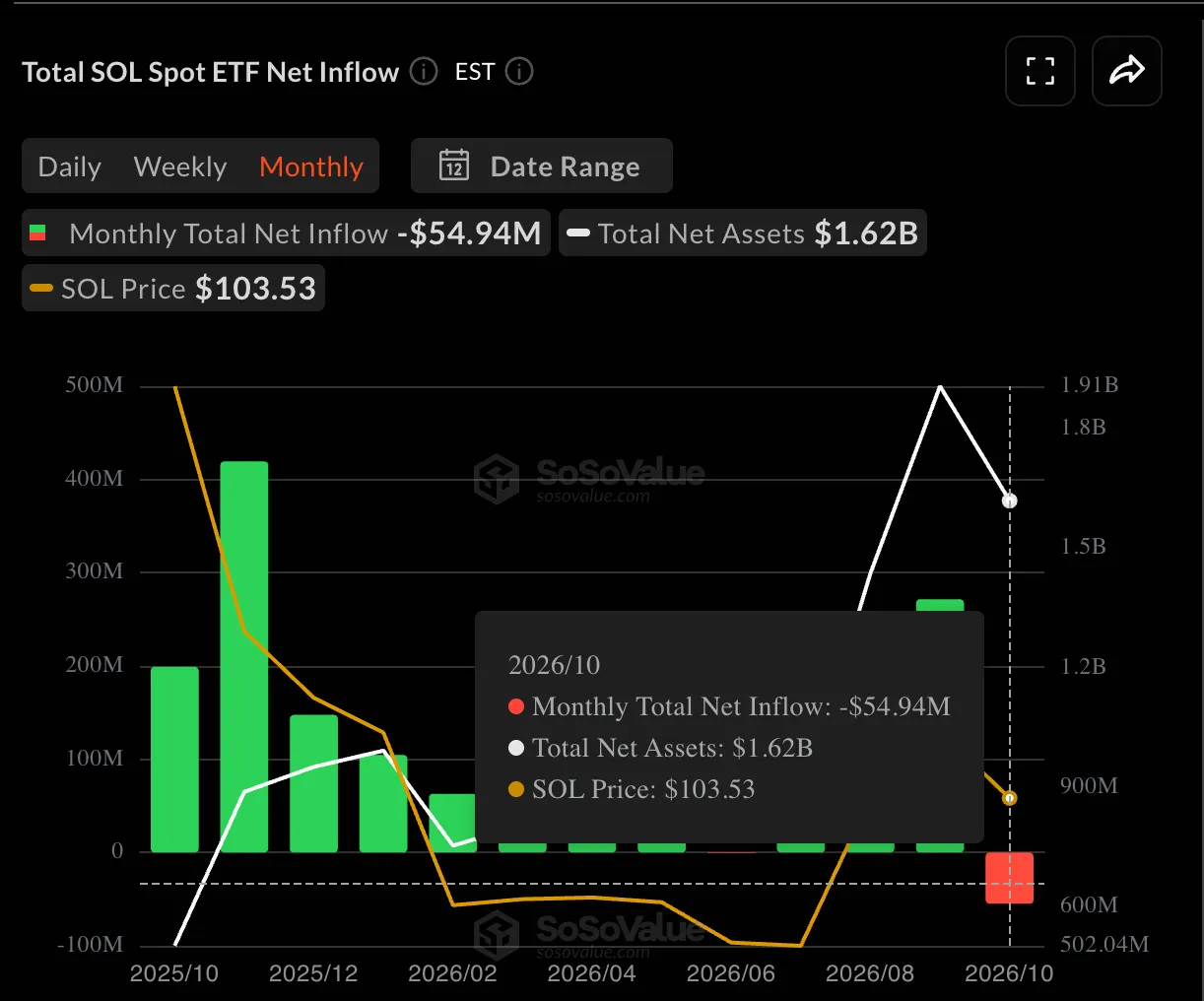Click the "502.04M" right axis label
Viewport: 1204px width, 1001px height.
click(1104, 944)
